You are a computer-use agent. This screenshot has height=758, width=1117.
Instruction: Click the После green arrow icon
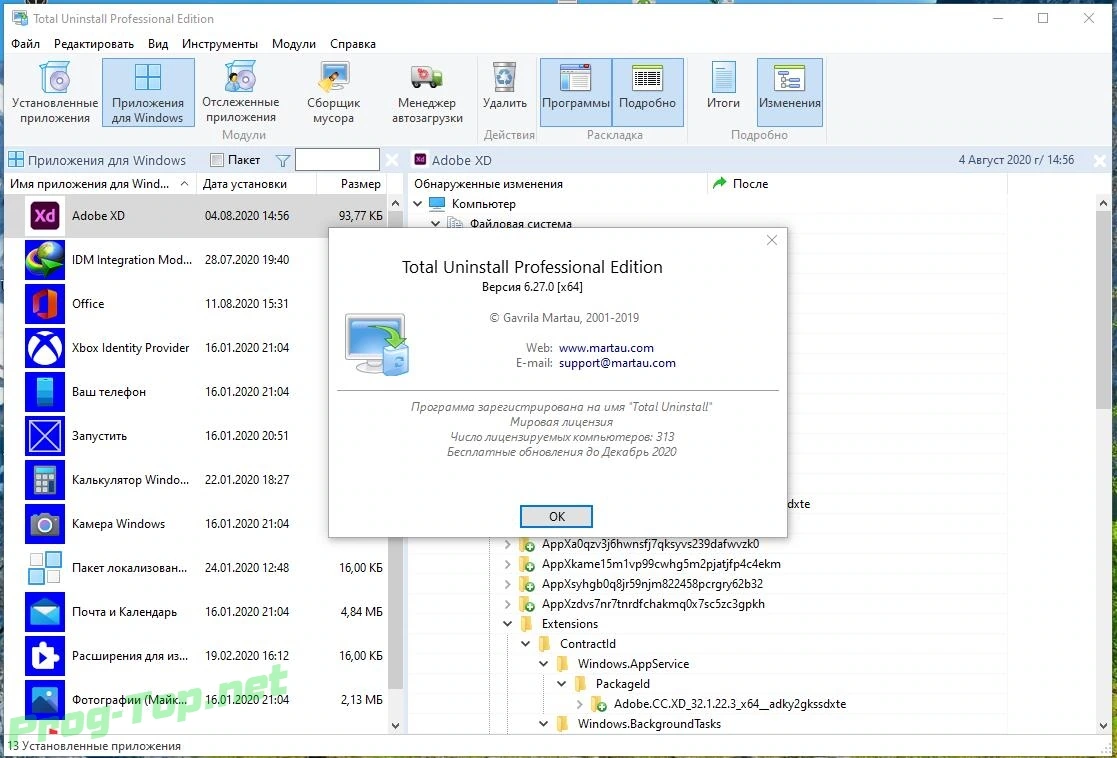click(719, 184)
